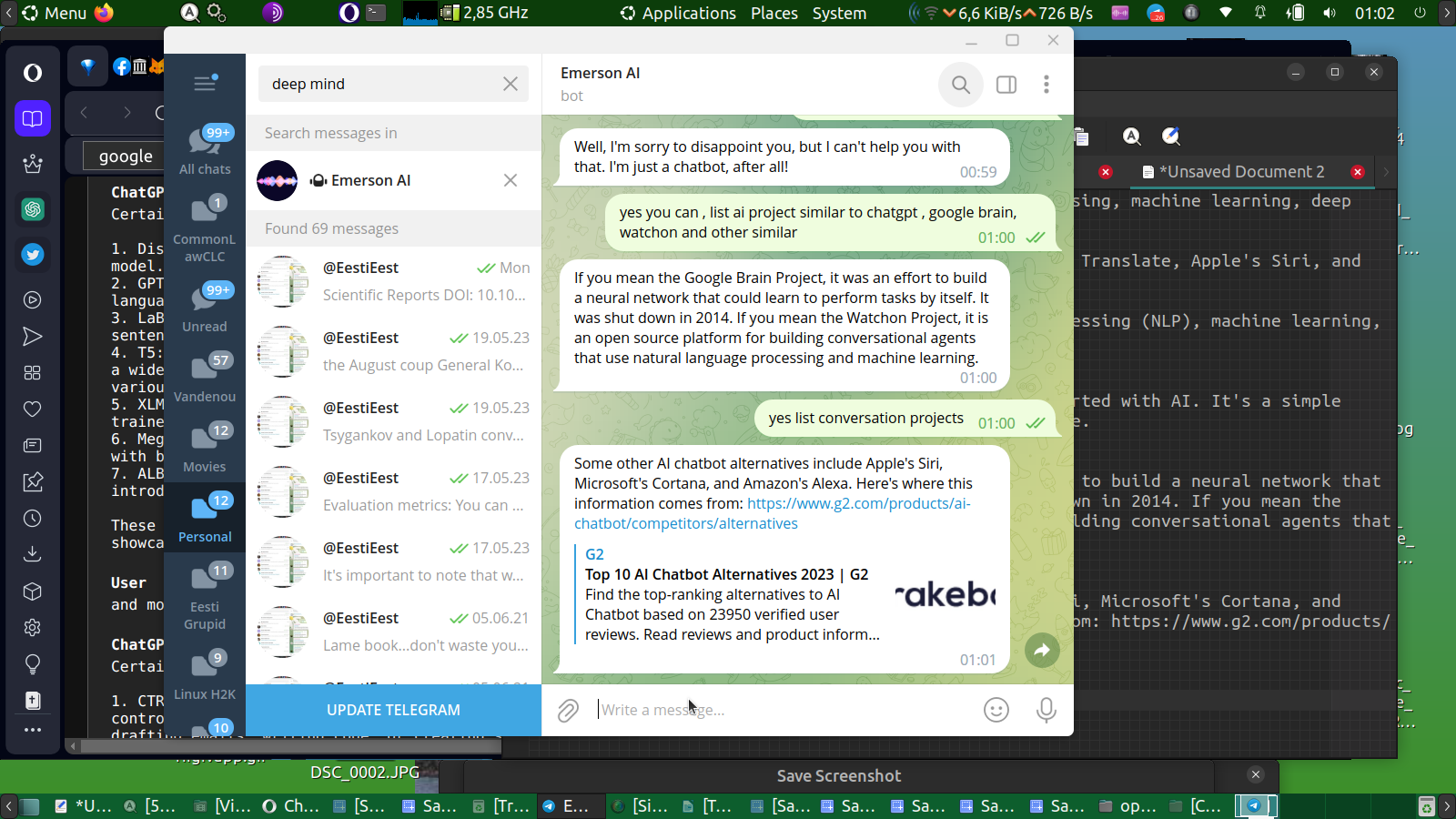Open result 'Tsygankov and Lopatin conv...'
Screen dimensions: 1456x819
(393, 421)
